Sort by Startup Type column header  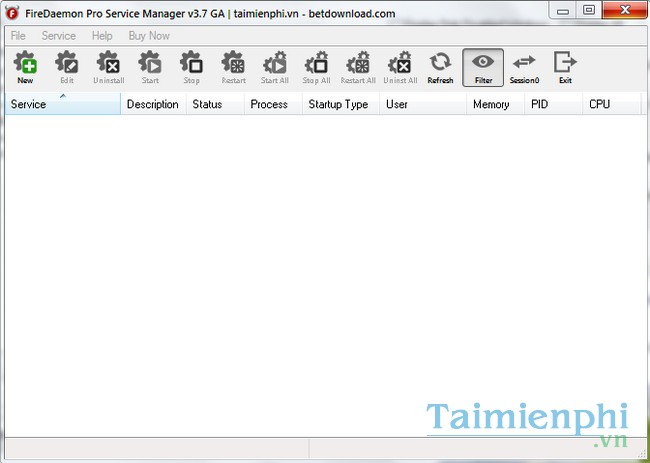pyautogui.click(x=338, y=104)
